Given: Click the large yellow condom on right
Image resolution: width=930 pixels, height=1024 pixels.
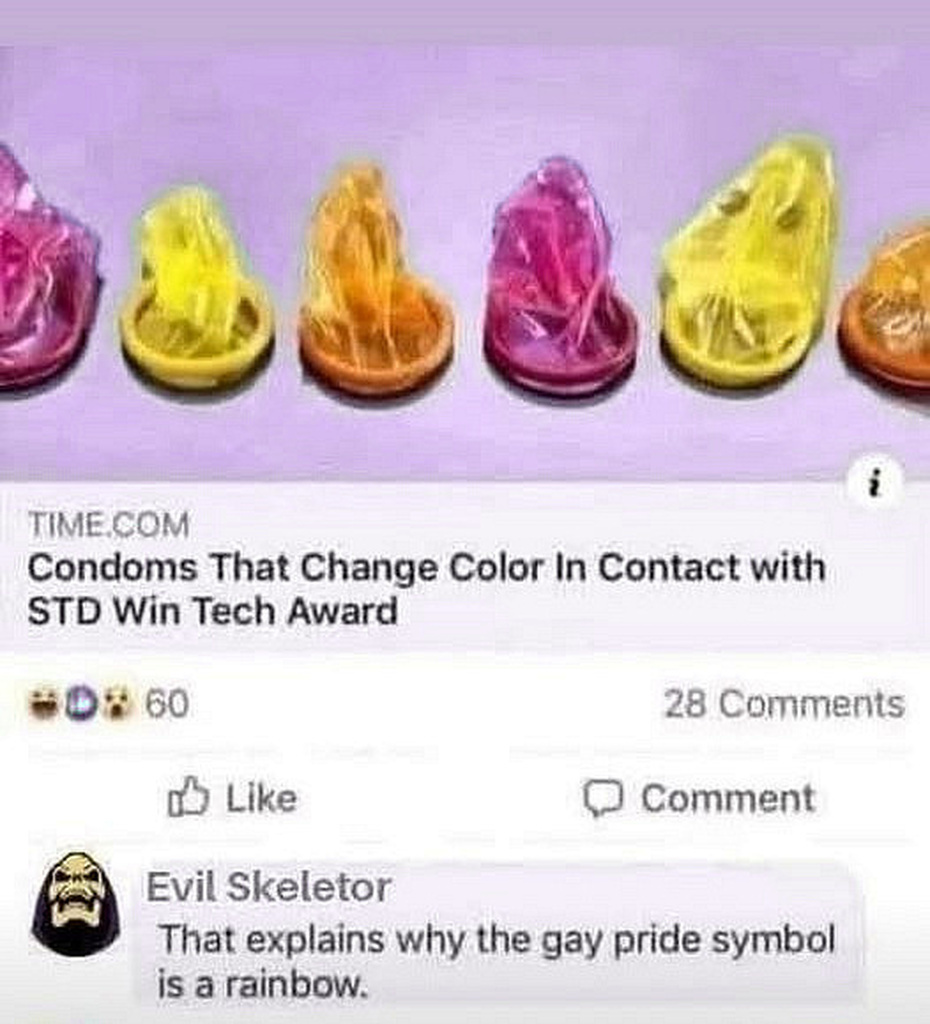Looking at the screenshot, I should click(x=748, y=261).
